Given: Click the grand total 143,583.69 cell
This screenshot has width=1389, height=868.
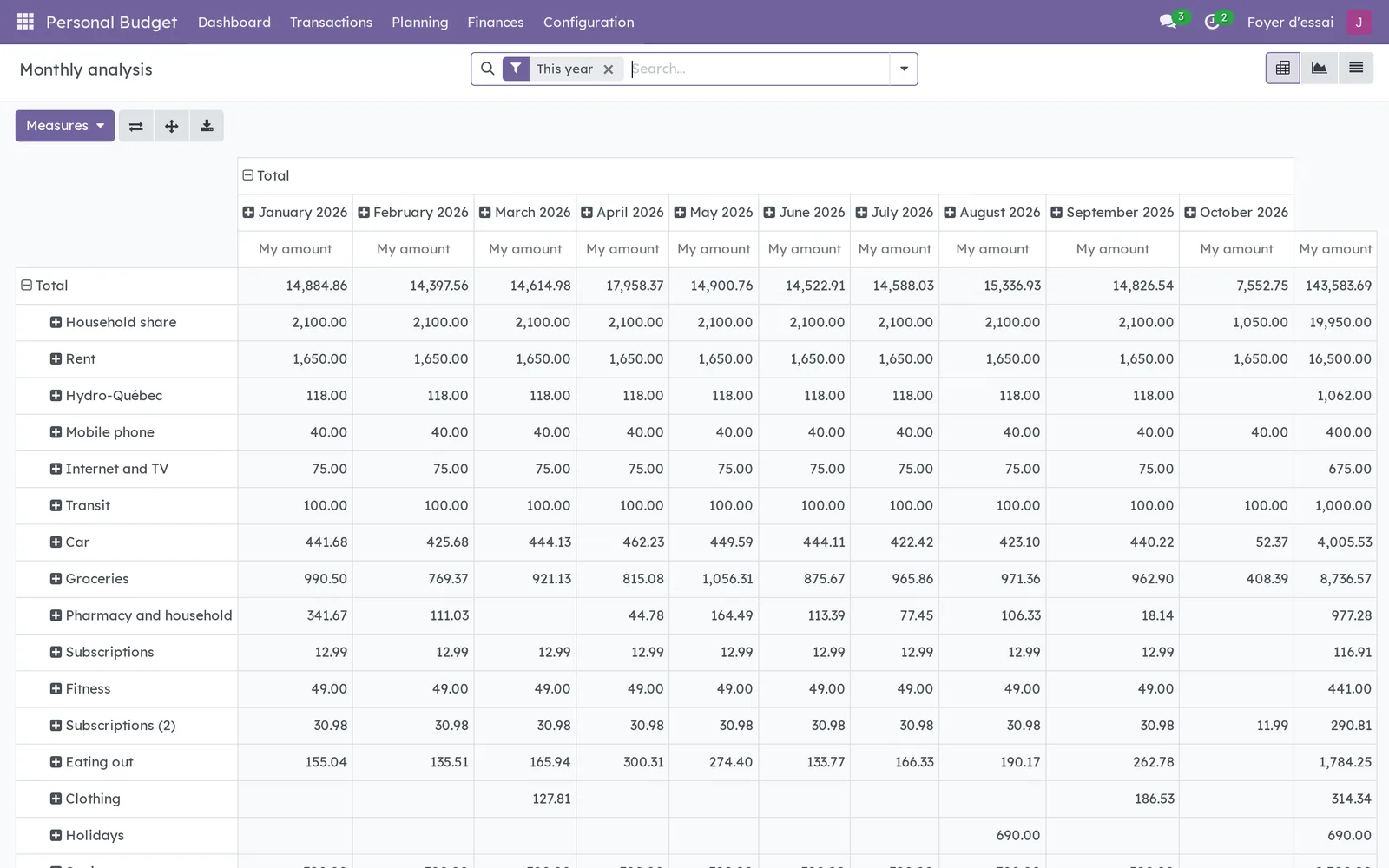Looking at the screenshot, I should click(1335, 286).
